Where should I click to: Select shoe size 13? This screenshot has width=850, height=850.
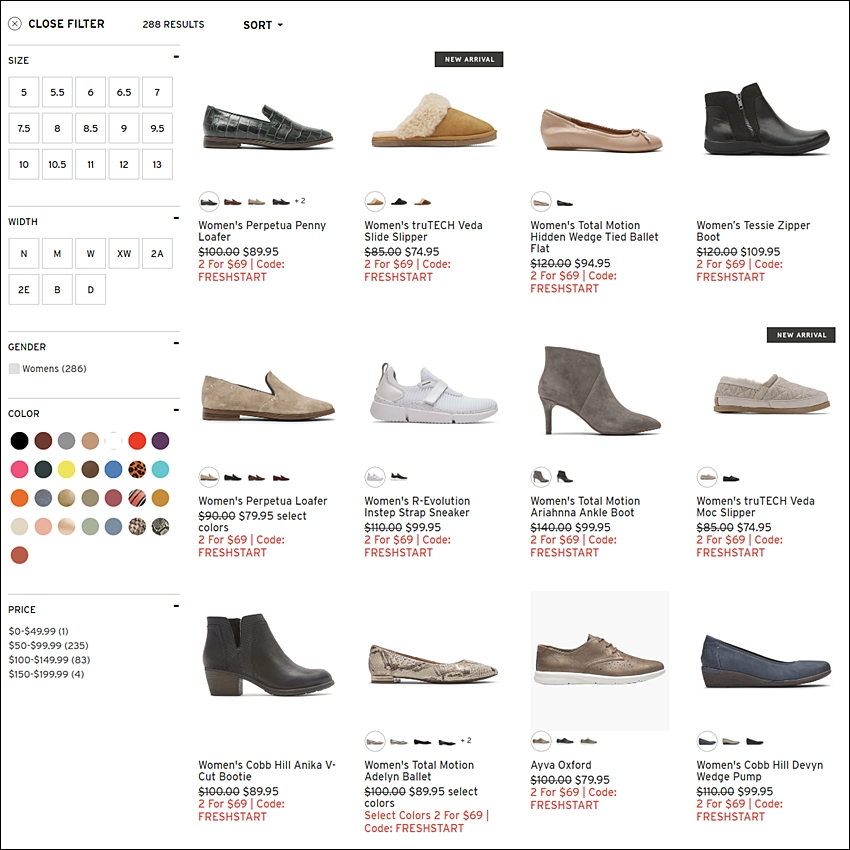(157, 164)
